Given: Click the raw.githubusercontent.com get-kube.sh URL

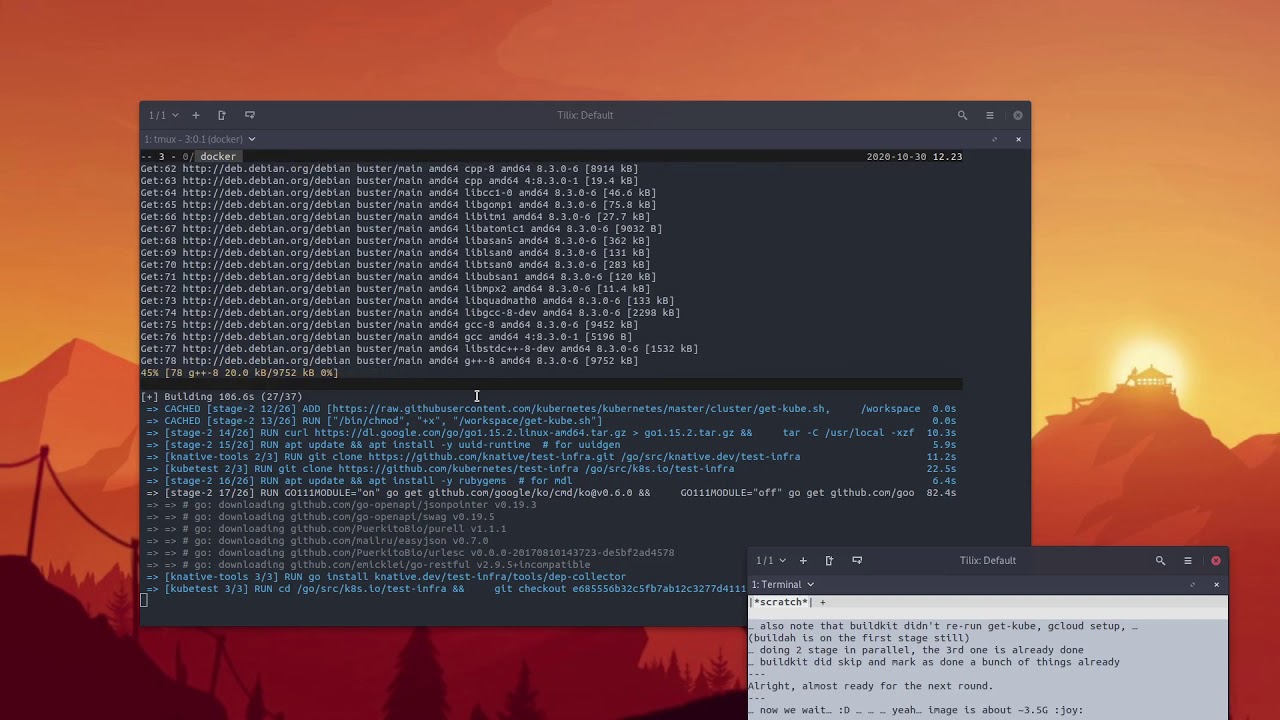Looking at the screenshot, I should coord(580,409).
